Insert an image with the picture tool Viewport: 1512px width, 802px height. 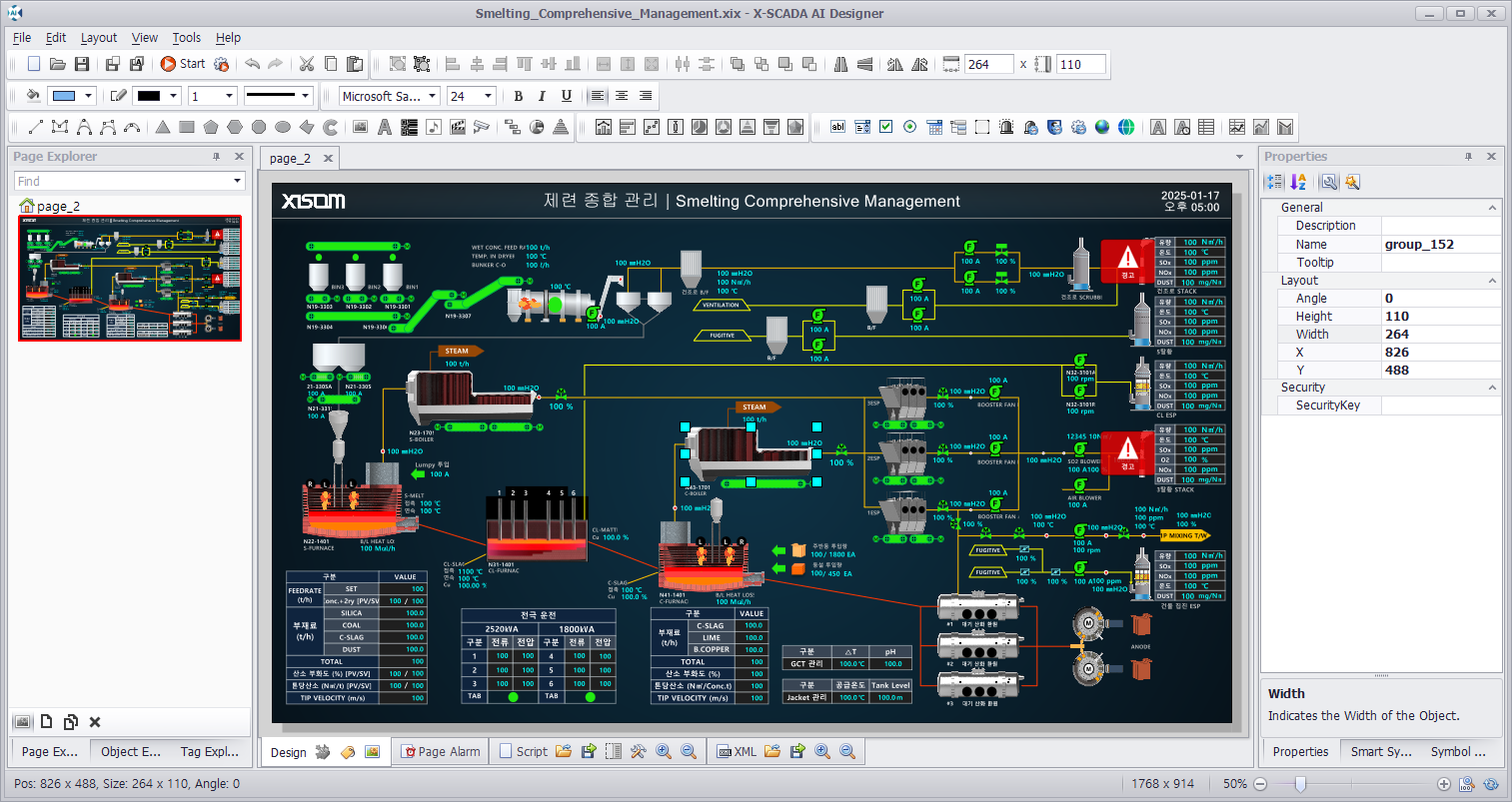[x=361, y=127]
